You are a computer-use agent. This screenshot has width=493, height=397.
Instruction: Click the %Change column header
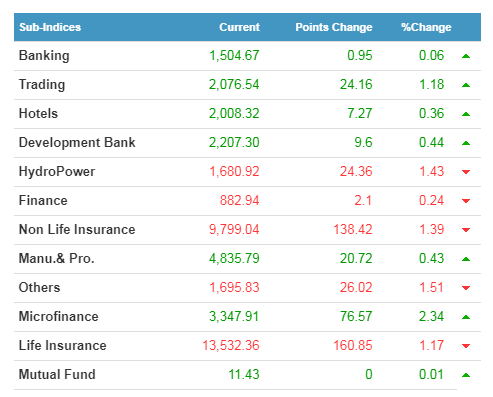tap(426, 27)
